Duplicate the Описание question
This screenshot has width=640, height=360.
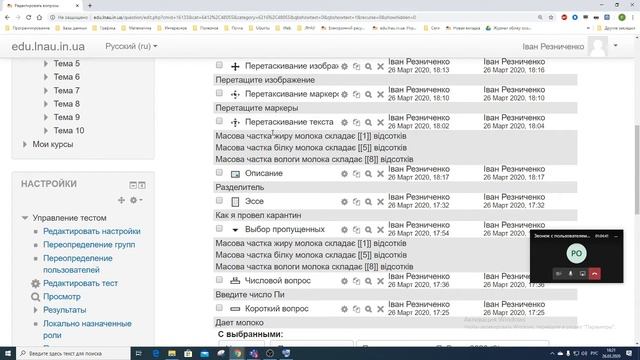point(356,174)
